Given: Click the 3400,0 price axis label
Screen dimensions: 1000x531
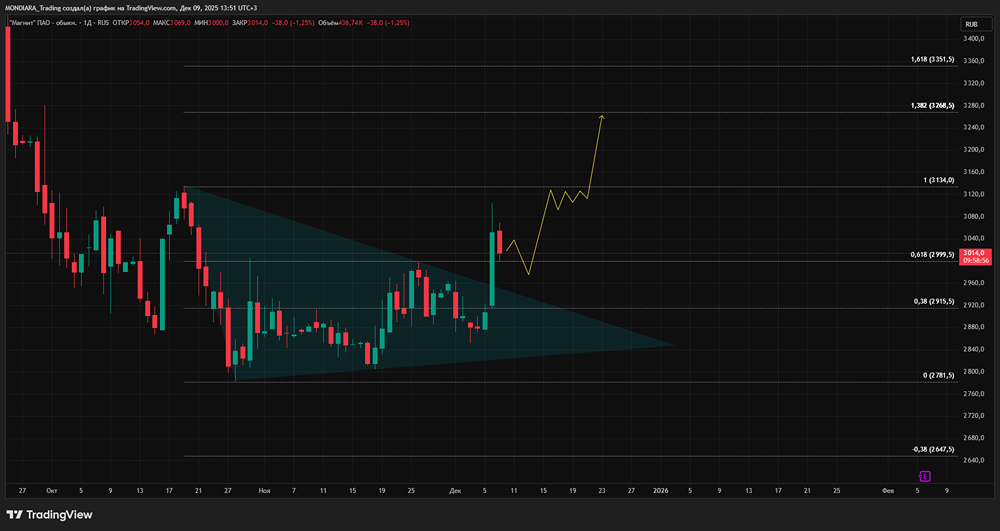Looking at the screenshot, I should click(x=975, y=39).
